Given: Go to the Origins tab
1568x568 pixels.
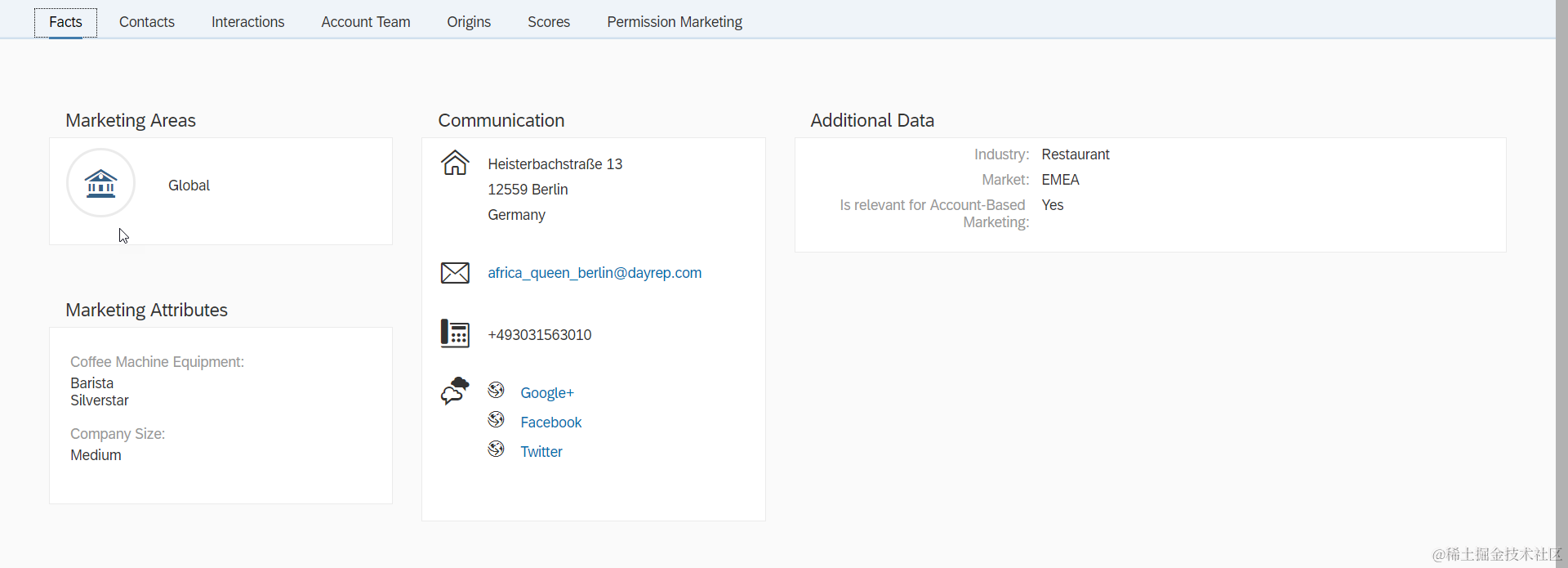Looking at the screenshot, I should tap(469, 22).
